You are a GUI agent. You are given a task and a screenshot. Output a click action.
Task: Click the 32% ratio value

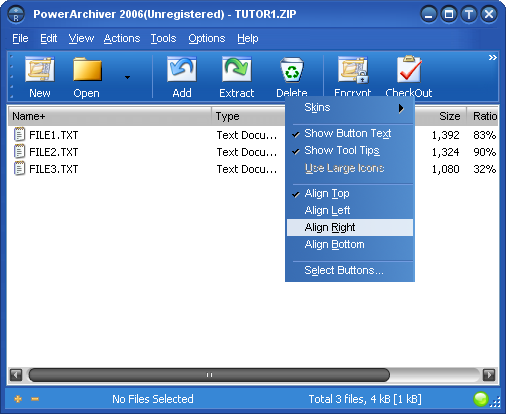[x=485, y=169]
